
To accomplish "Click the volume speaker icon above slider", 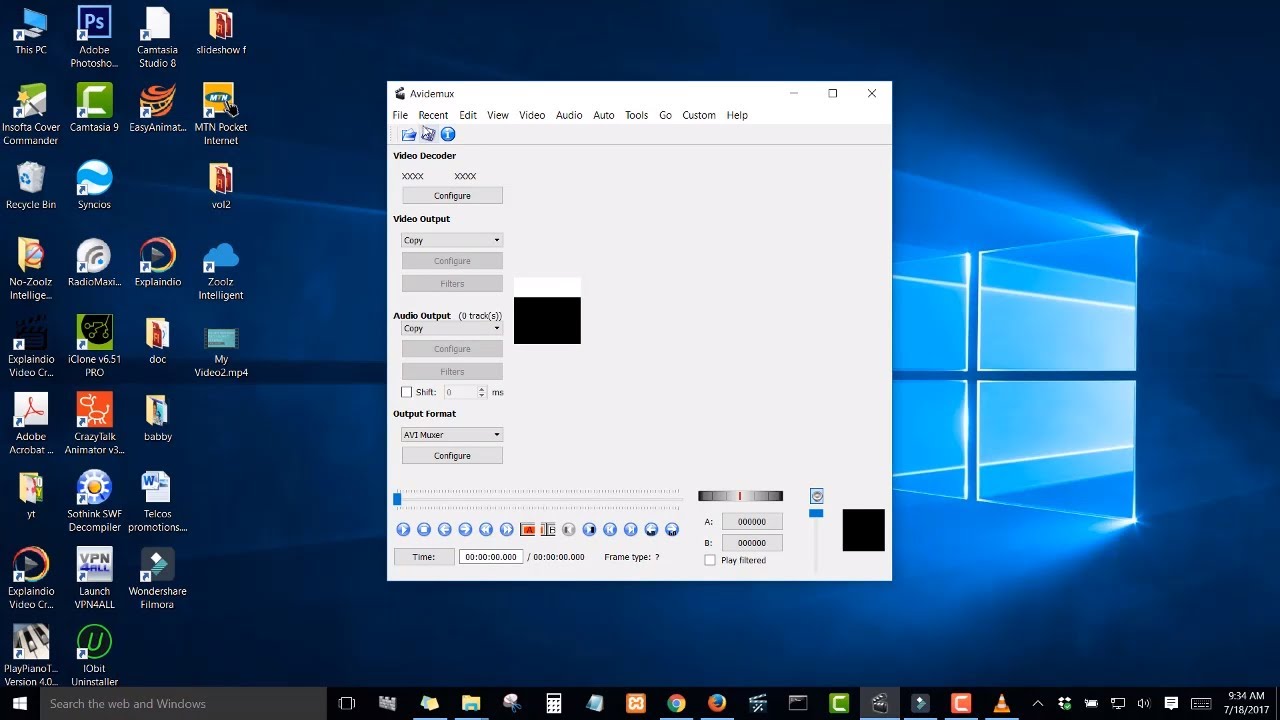I will [x=817, y=496].
